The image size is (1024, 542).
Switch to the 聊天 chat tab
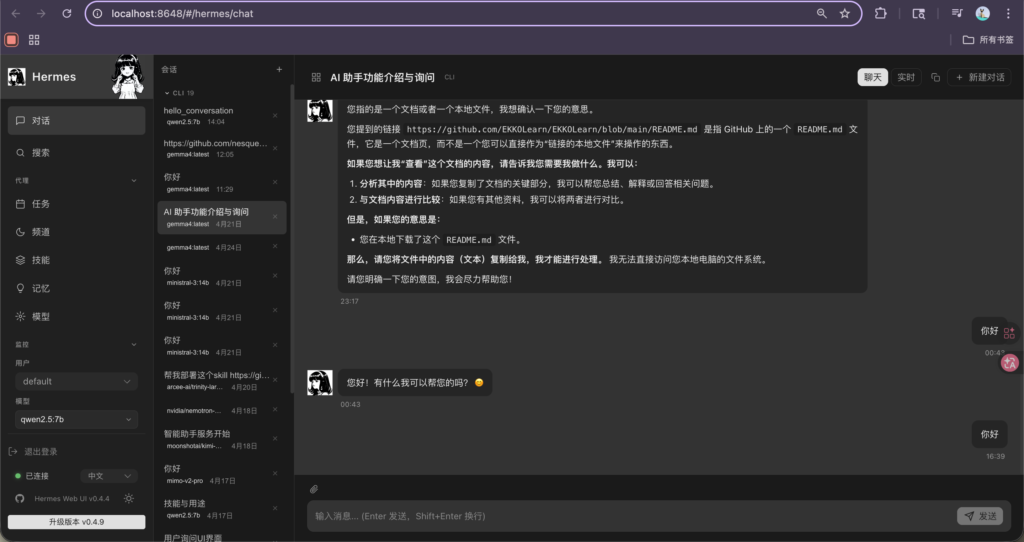872,77
